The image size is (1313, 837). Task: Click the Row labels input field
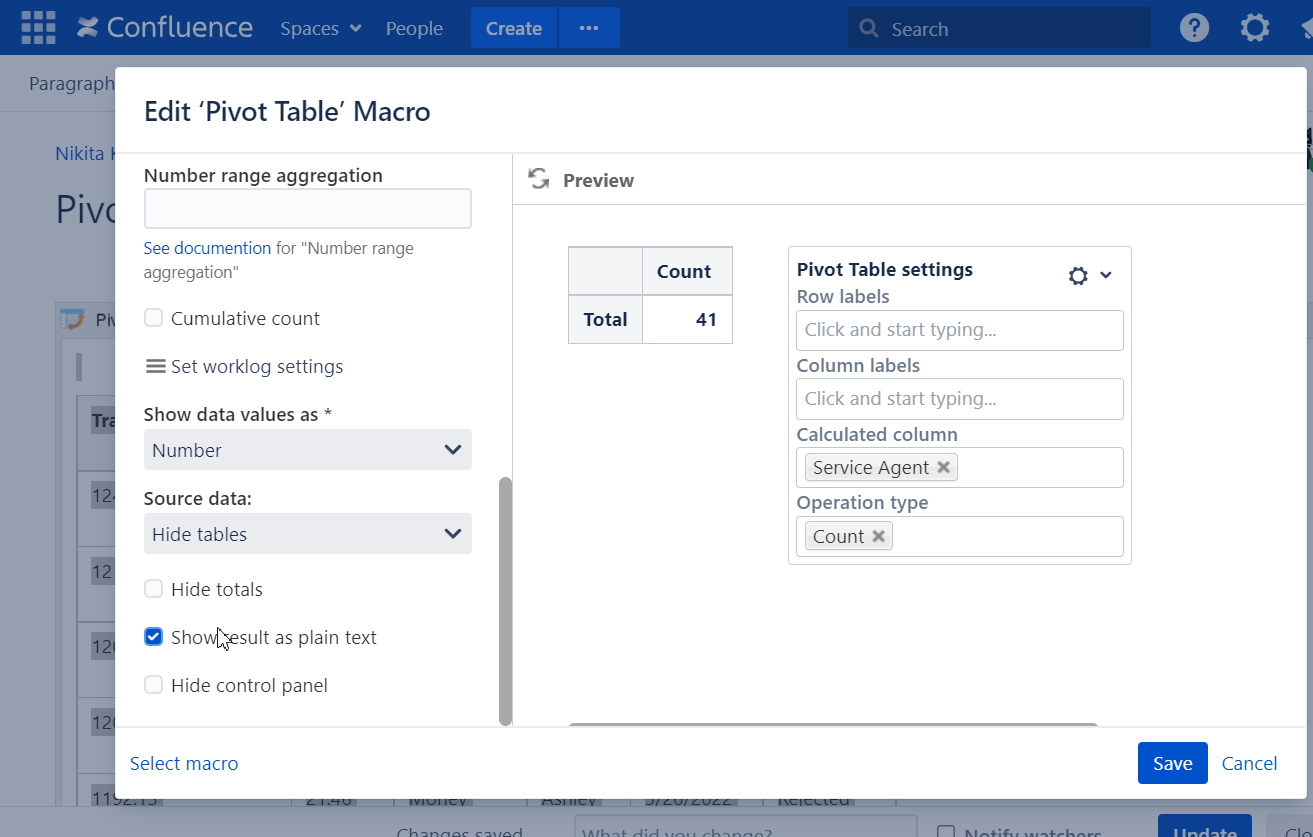[x=958, y=330]
